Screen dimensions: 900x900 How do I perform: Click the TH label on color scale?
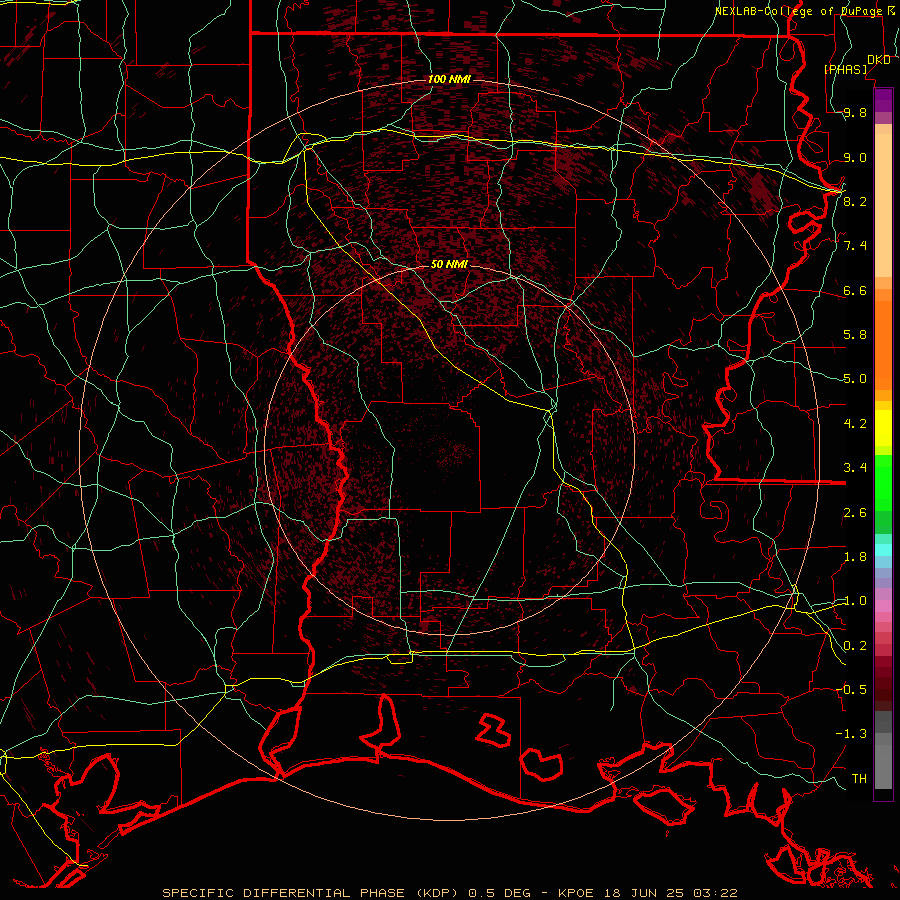click(x=859, y=779)
